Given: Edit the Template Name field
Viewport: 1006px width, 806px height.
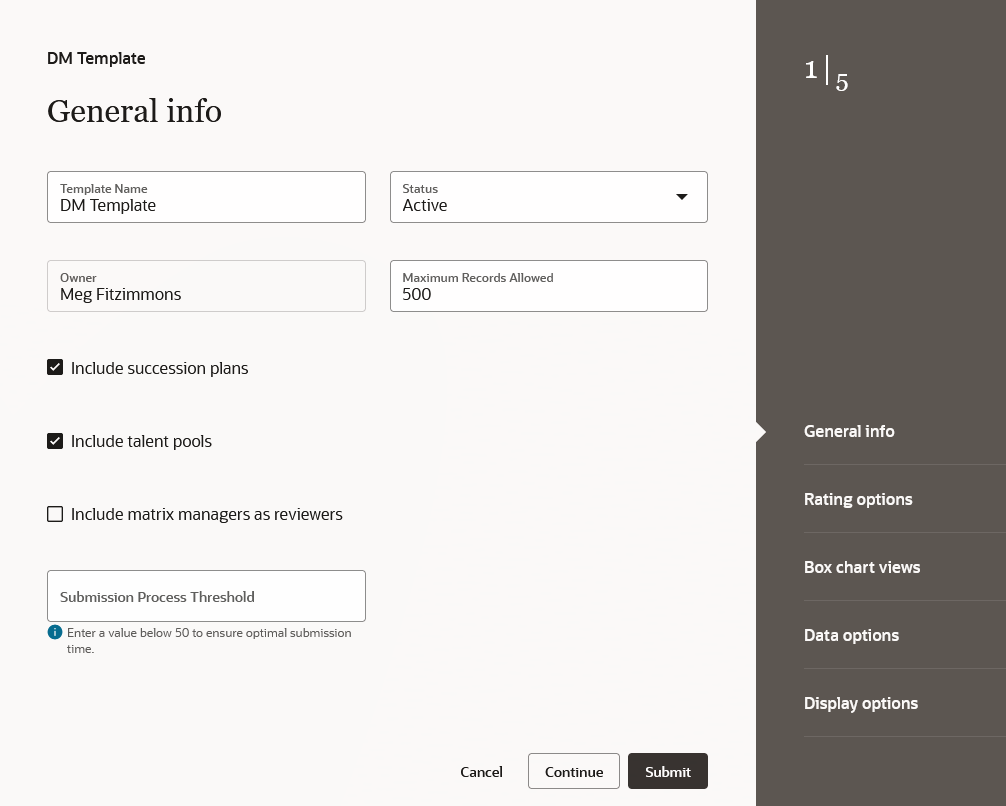Looking at the screenshot, I should point(207,197).
